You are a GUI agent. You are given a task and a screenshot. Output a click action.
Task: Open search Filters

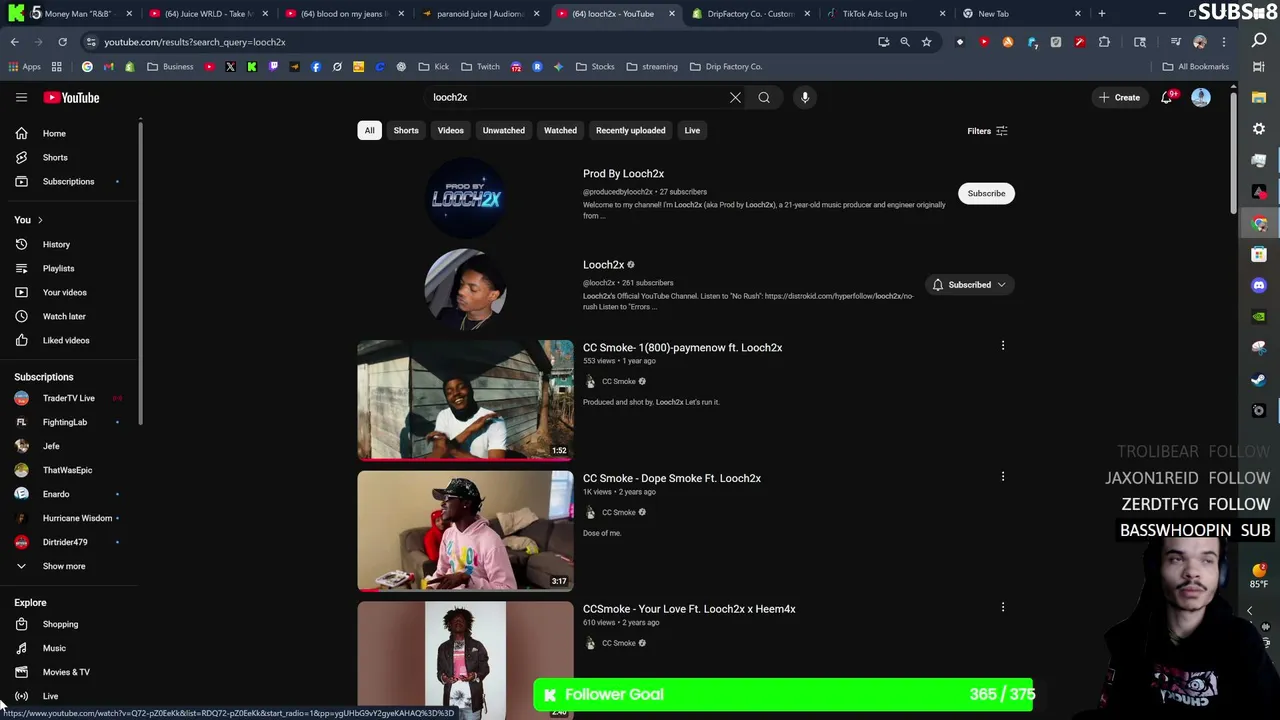point(987,131)
